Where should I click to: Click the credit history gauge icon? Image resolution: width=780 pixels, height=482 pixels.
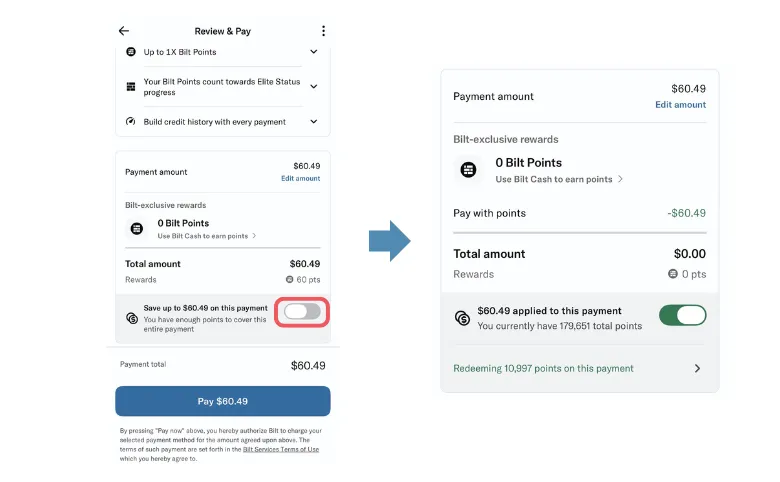131,122
